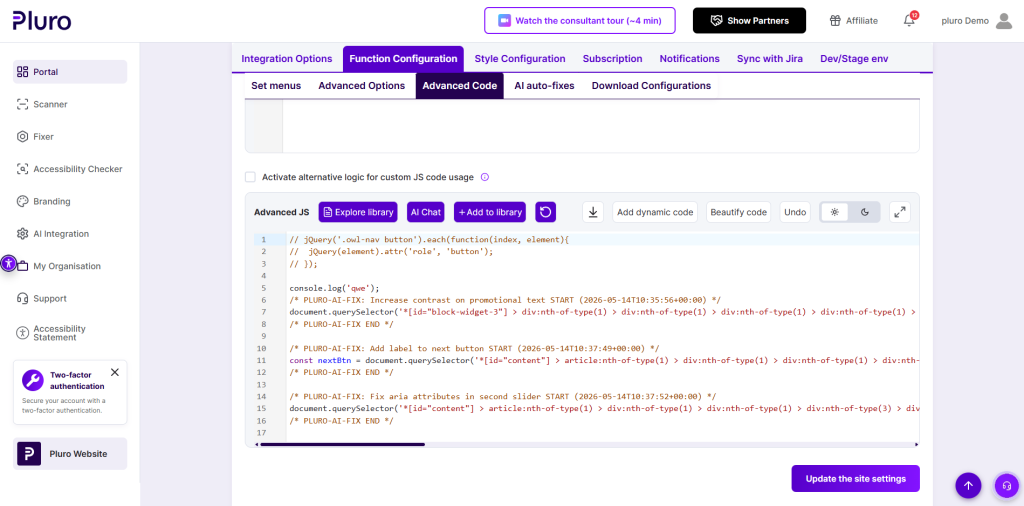
Task: Click code line 5 console.log('qwe')
Action: 334,288
